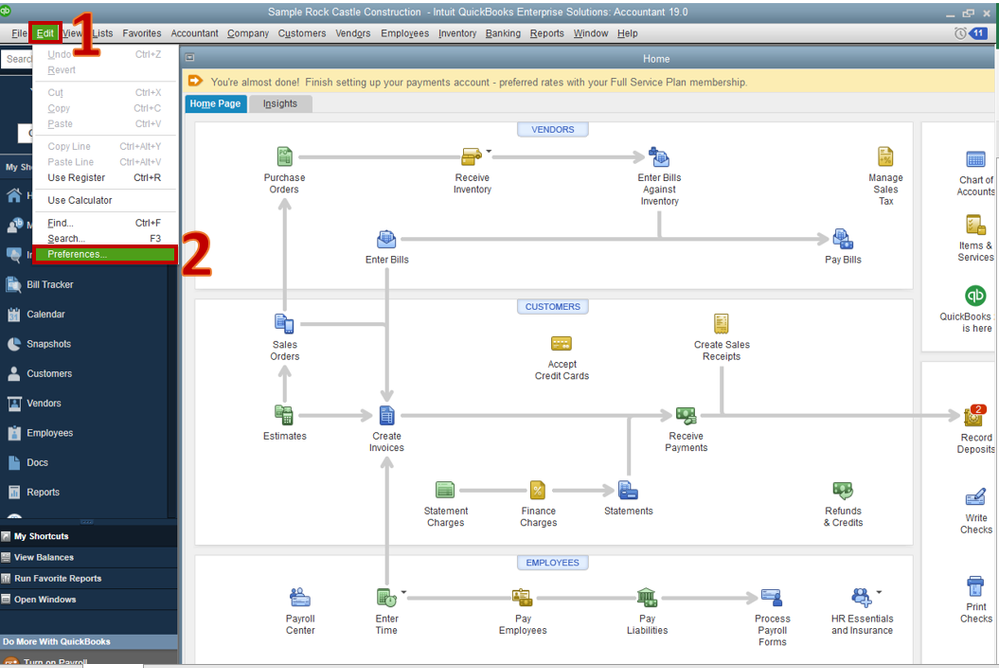Open the Reports menu
999x668 pixels.
coord(547,33)
